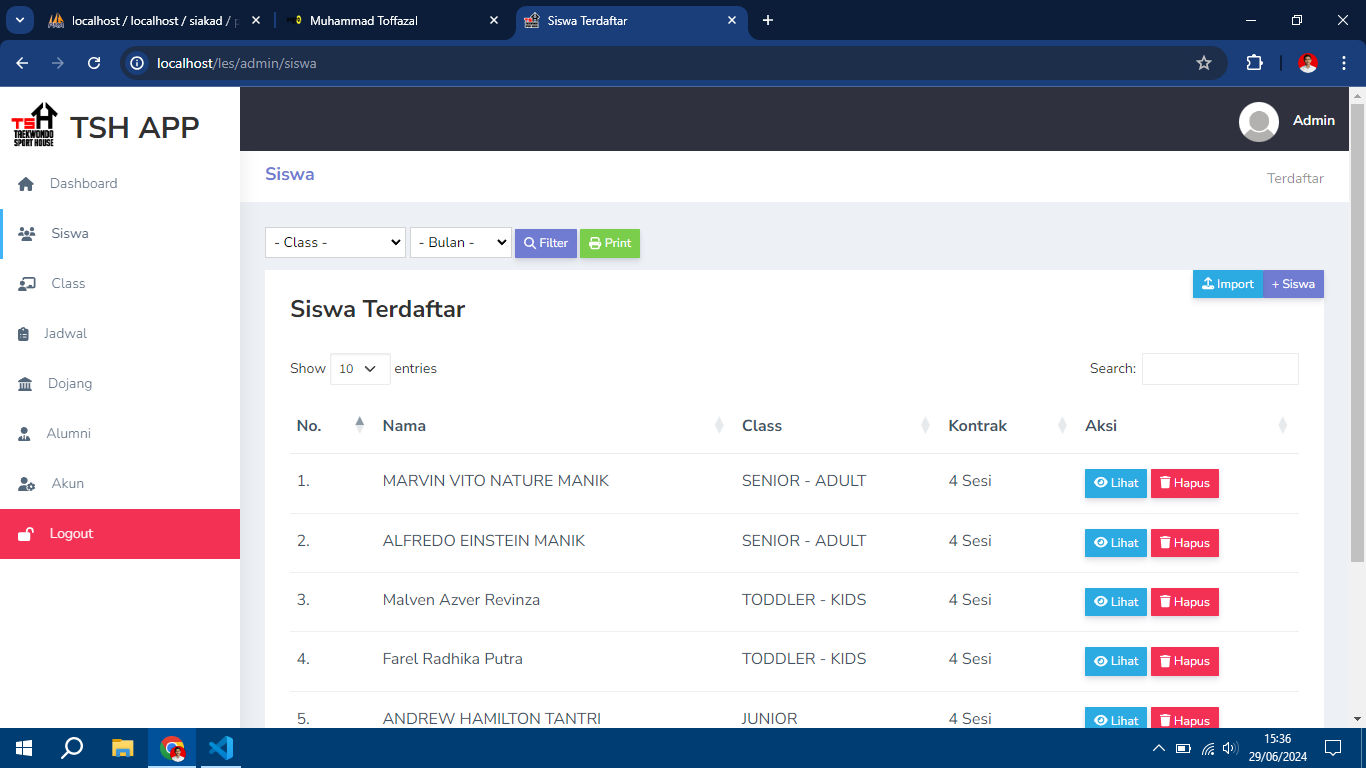Screen dimensions: 1366x768
Task: View details of MARVIN VITO NATURE MANIK
Action: click(1115, 483)
